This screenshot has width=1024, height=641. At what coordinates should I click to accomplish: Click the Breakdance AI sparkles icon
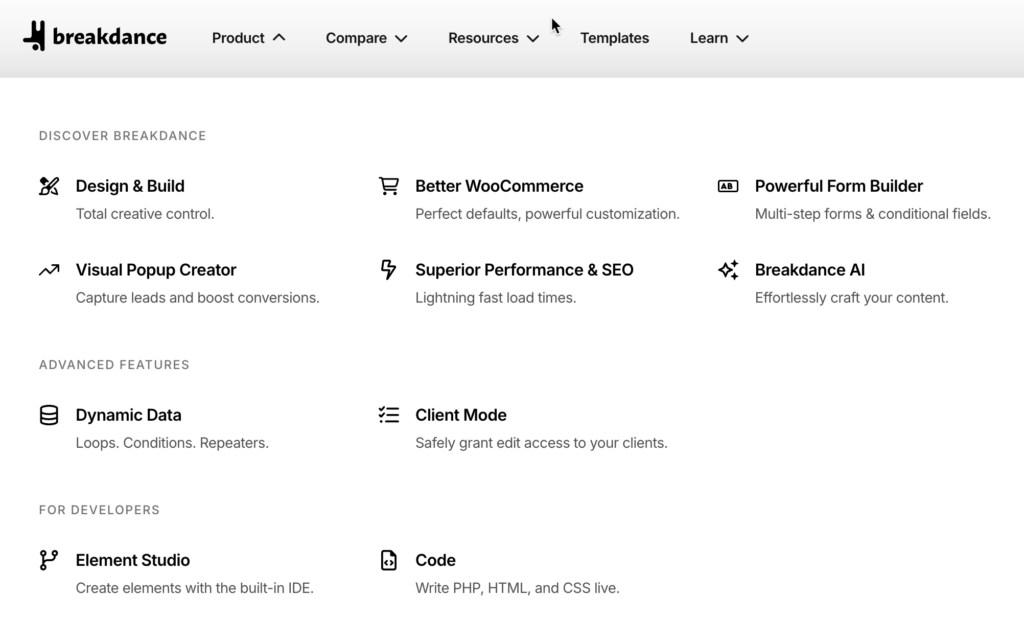pyautogui.click(x=728, y=270)
